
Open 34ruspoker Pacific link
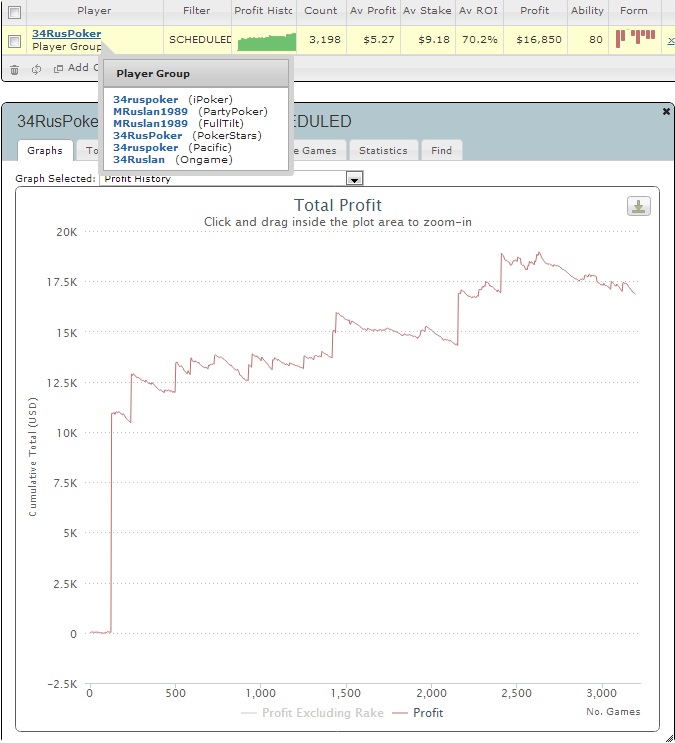[146, 147]
